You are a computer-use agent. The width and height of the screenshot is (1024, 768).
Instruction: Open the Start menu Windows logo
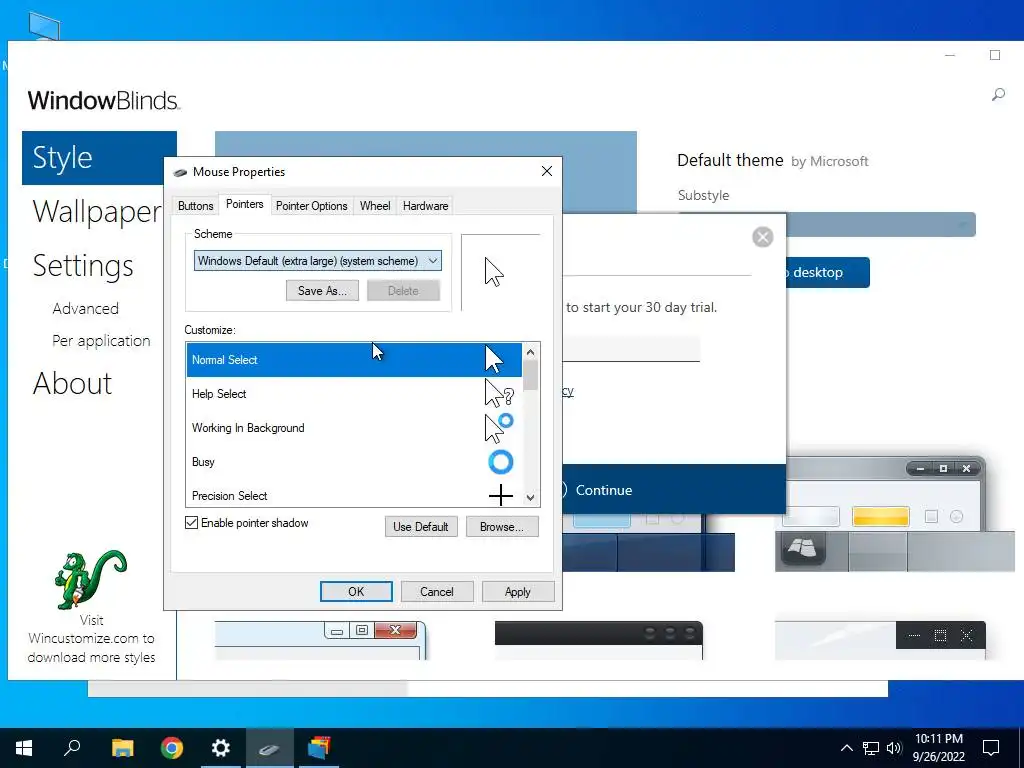(x=24, y=748)
